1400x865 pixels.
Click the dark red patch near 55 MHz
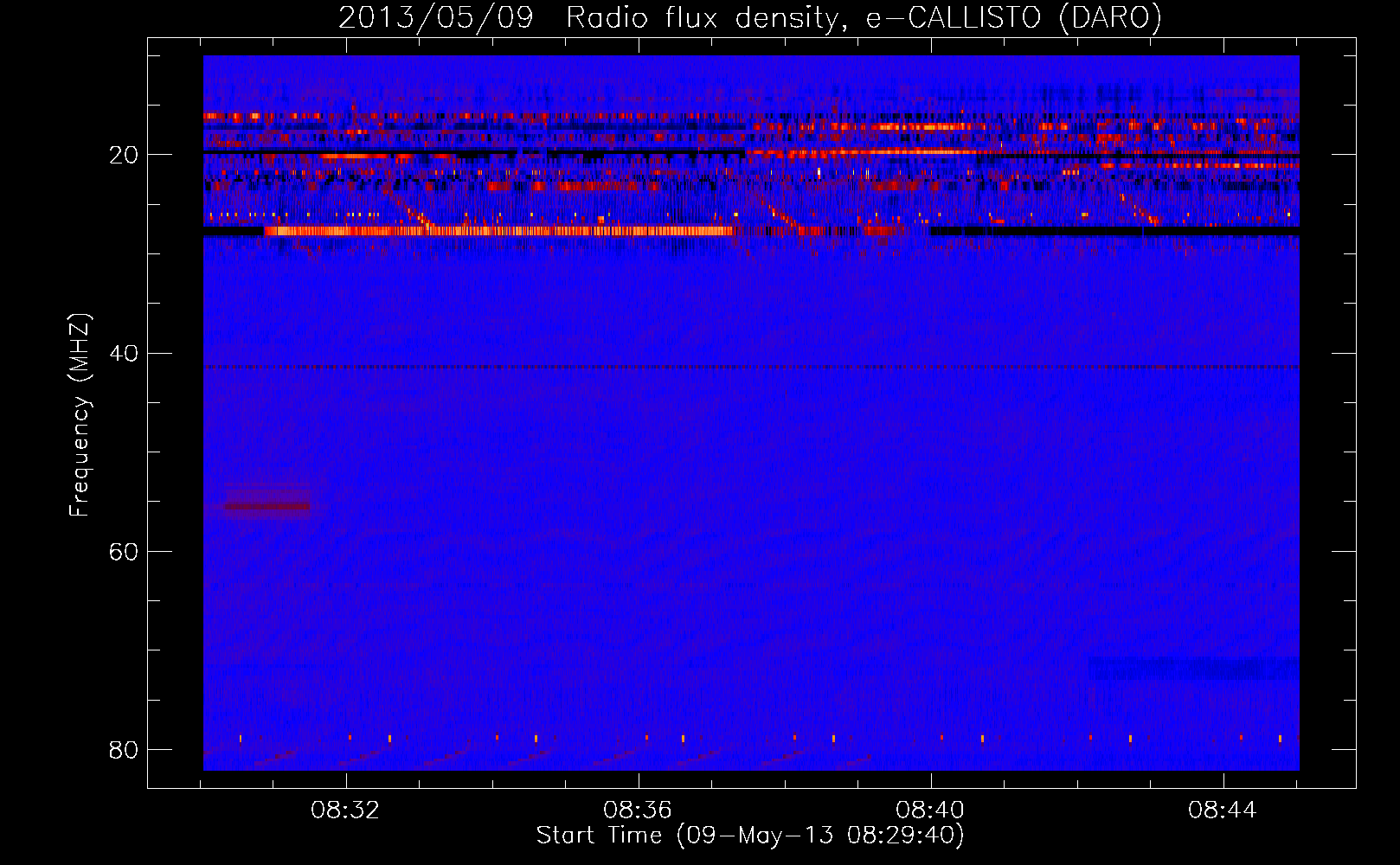(267, 507)
